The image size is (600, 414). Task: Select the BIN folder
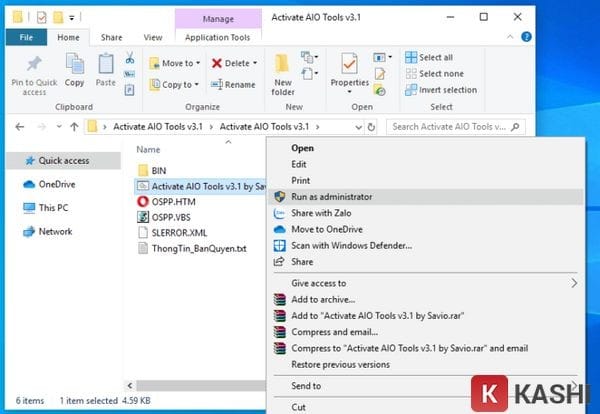152,171
